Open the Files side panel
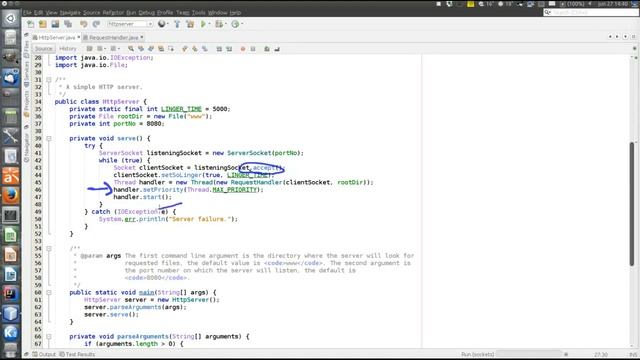 [x=27, y=48]
